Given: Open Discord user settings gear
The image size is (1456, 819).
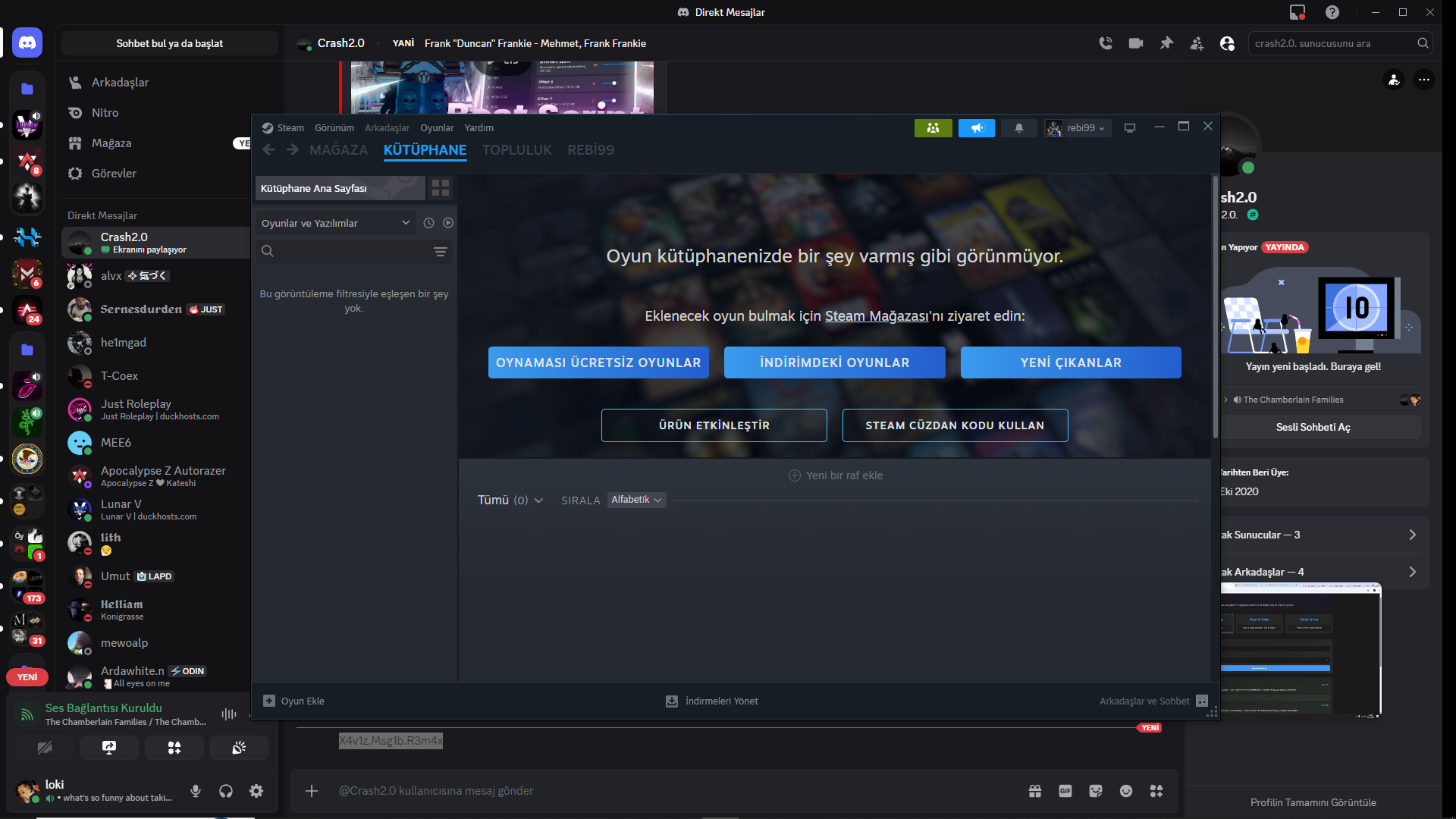Looking at the screenshot, I should (256, 791).
